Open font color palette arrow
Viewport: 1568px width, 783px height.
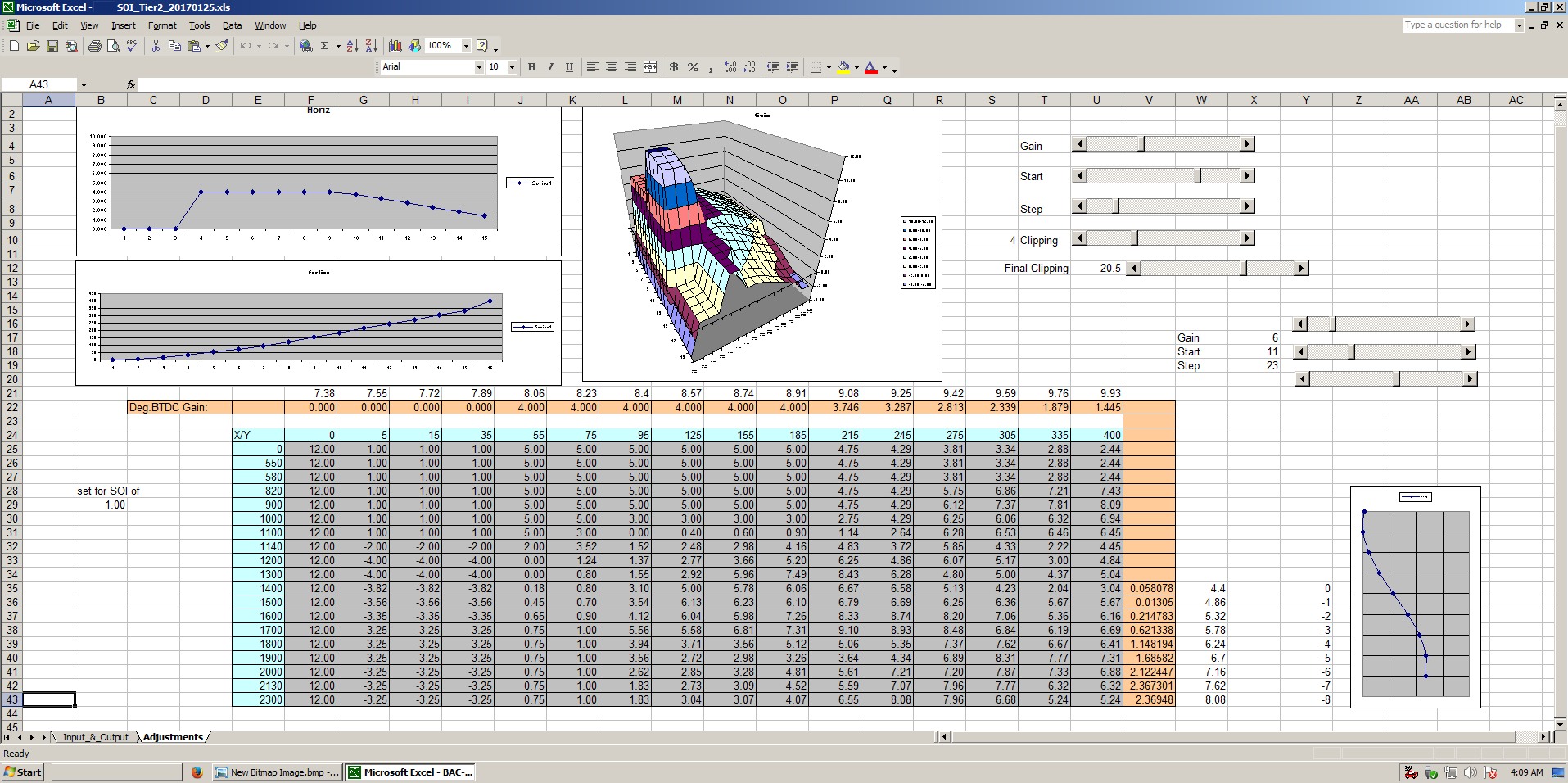pos(884,67)
